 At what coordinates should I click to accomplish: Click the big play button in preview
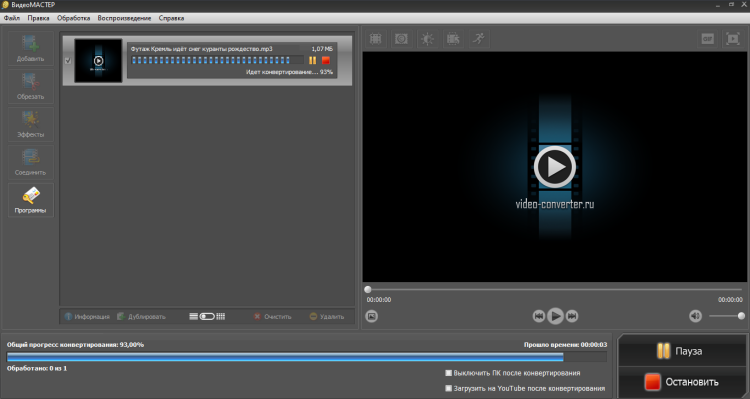pos(555,166)
